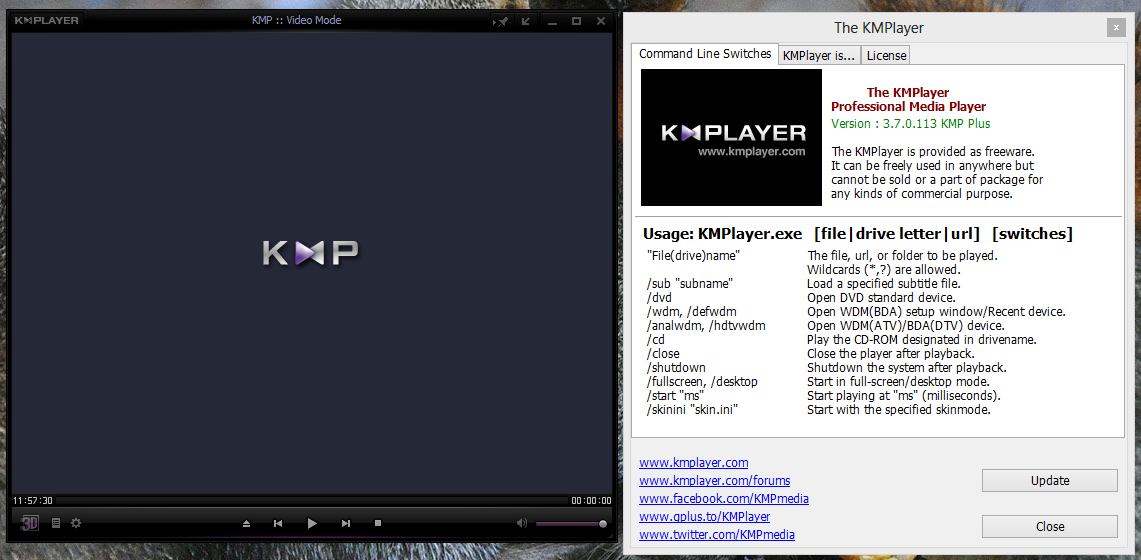Click the Close button in About dialog

[x=1049, y=527]
